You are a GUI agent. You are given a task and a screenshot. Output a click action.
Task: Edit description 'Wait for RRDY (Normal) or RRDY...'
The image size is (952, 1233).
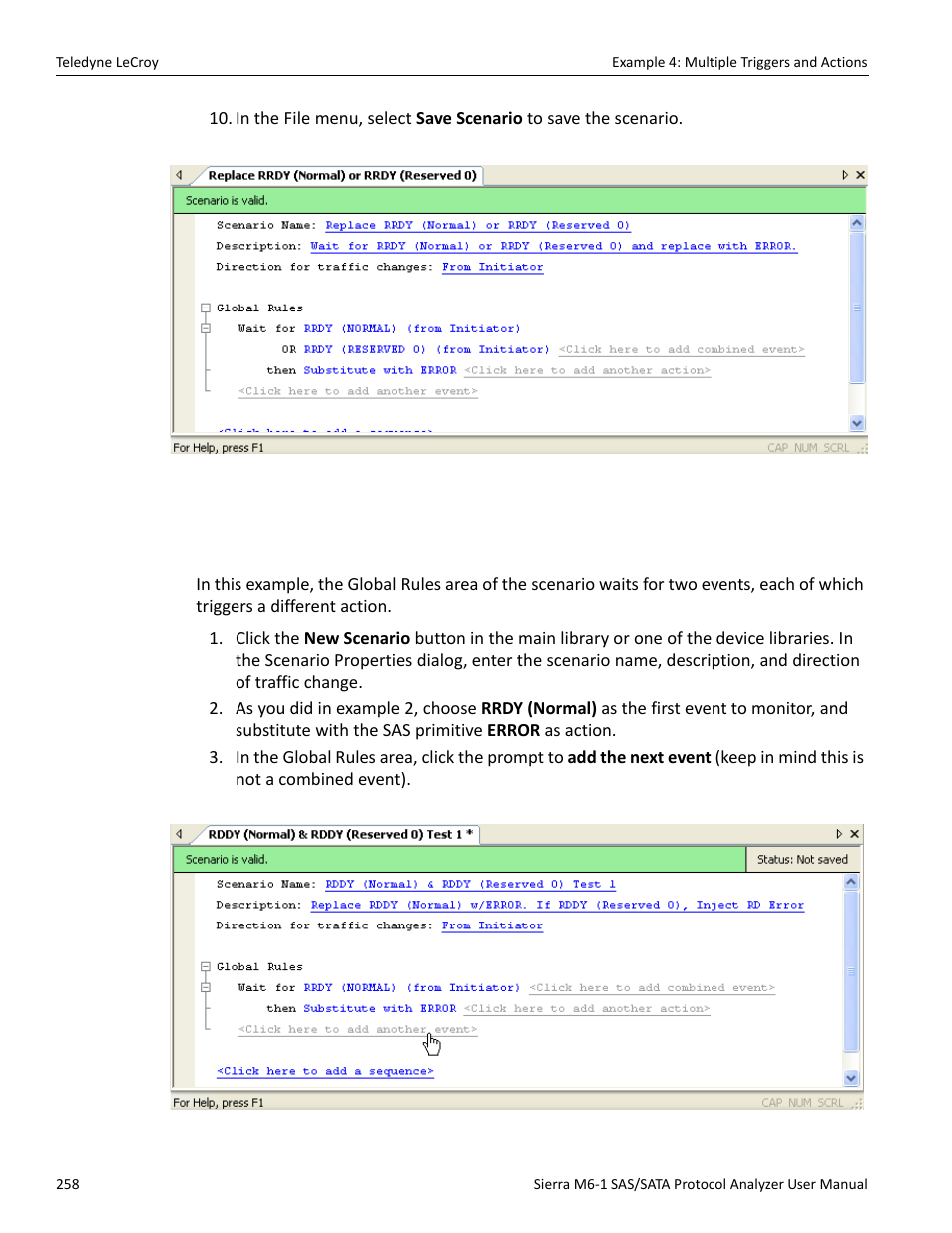click(554, 246)
